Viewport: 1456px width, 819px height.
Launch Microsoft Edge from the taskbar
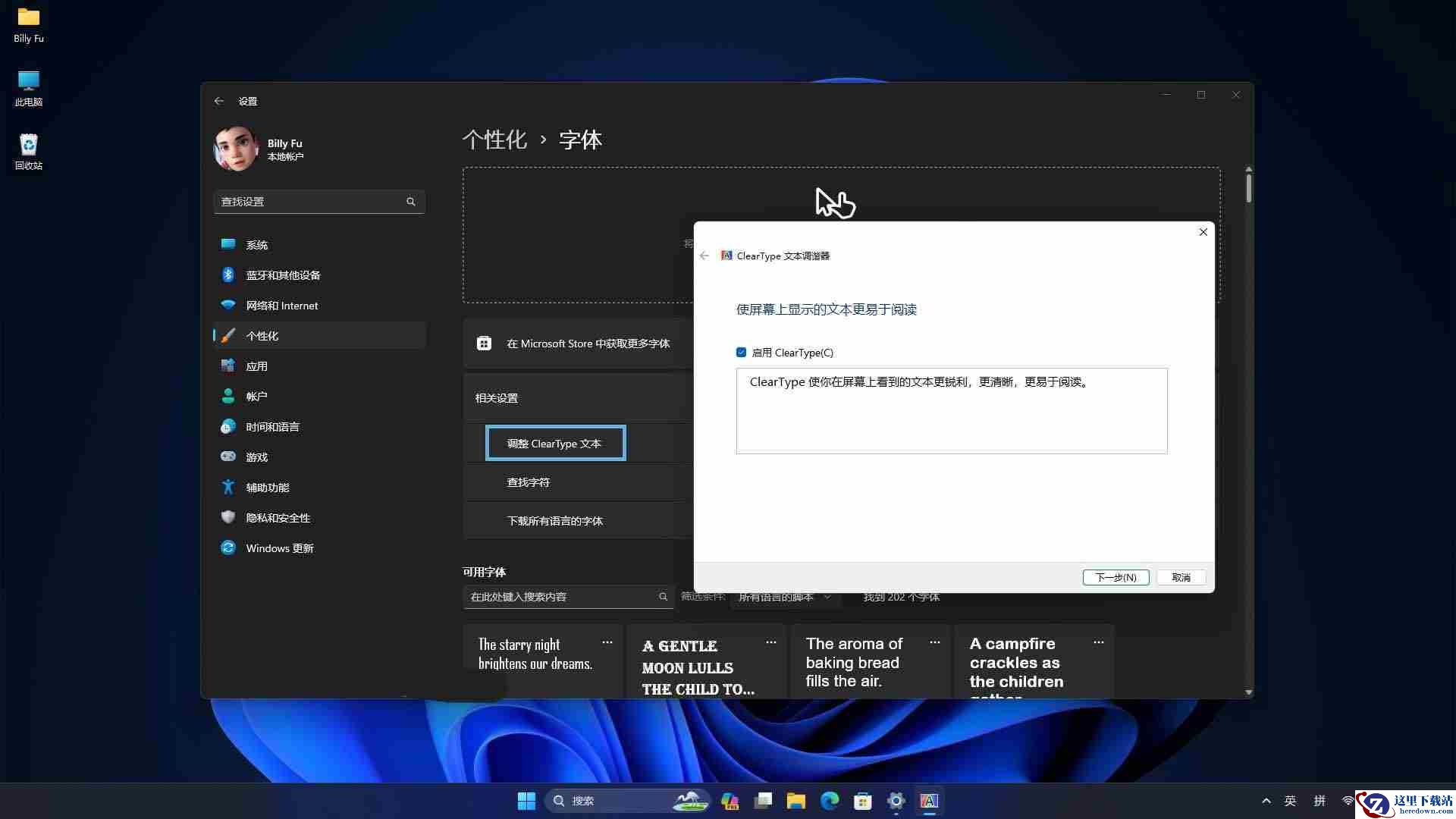pos(830,801)
